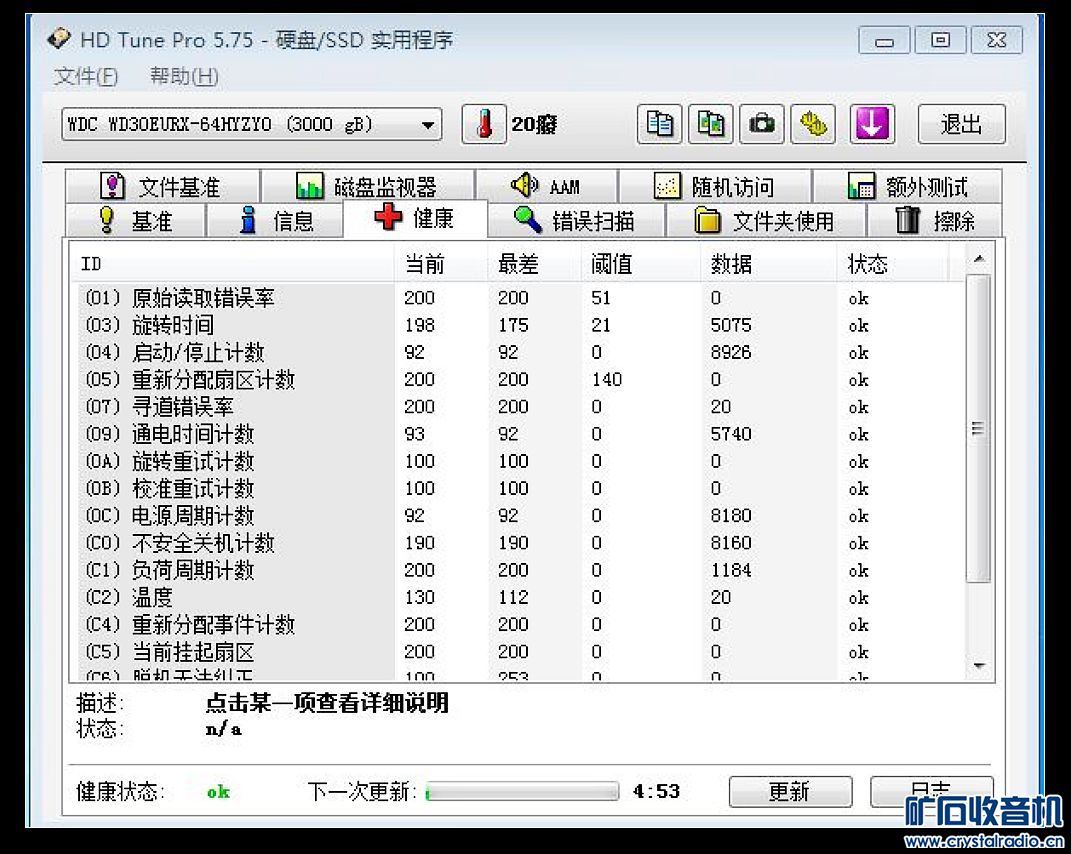1071x854 pixels.
Task: Click the copy screenshot to clipboard icon
Action: [x=710, y=124]
